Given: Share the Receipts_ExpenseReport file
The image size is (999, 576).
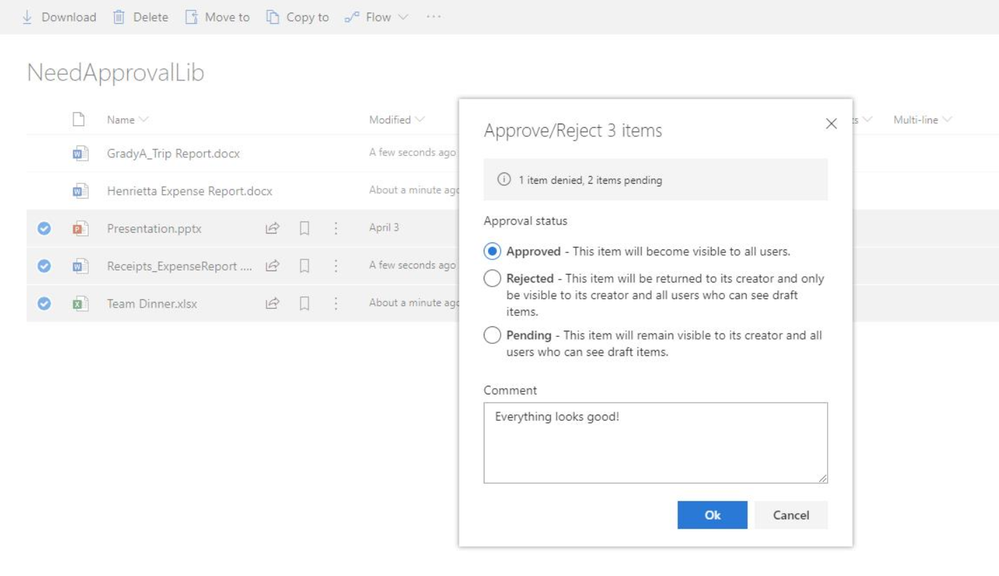Looking at the screenshot, I should 272,266.
